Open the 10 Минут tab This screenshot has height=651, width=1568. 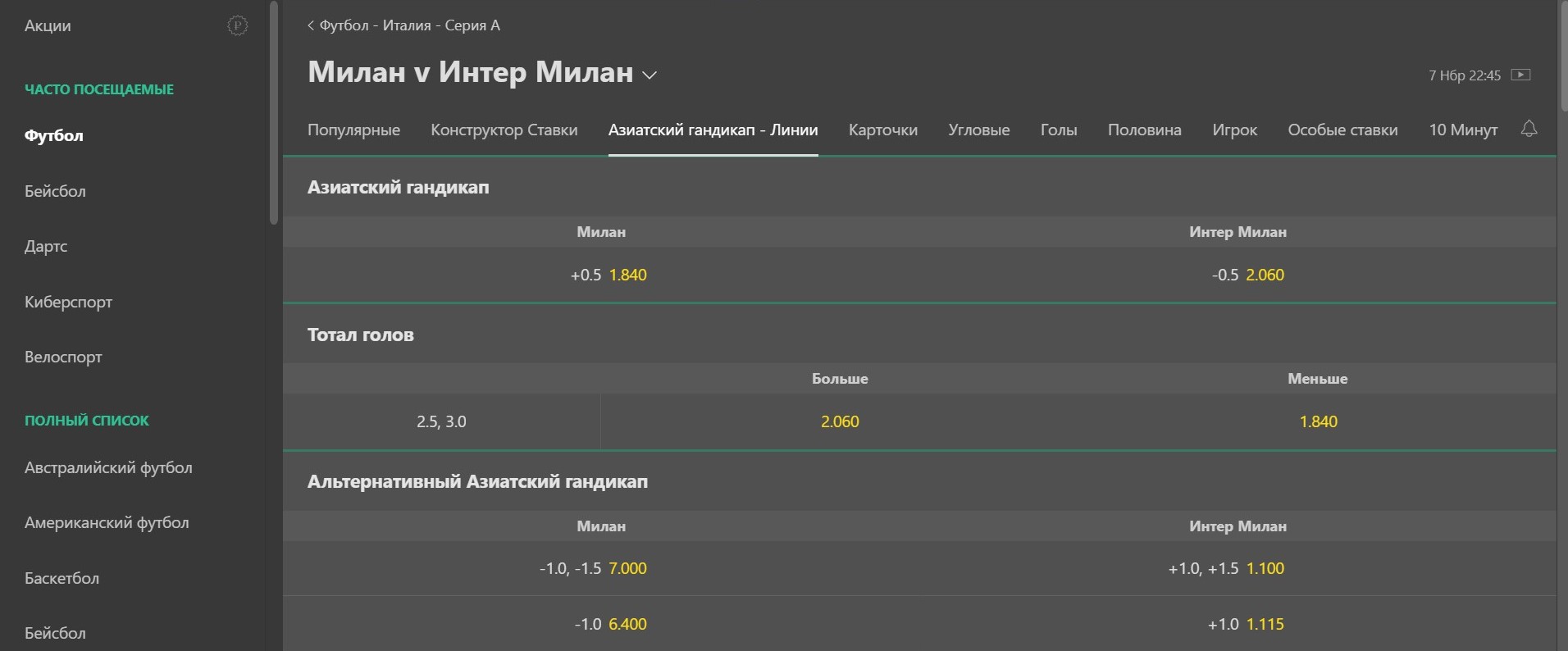[x=1463, y=130]
